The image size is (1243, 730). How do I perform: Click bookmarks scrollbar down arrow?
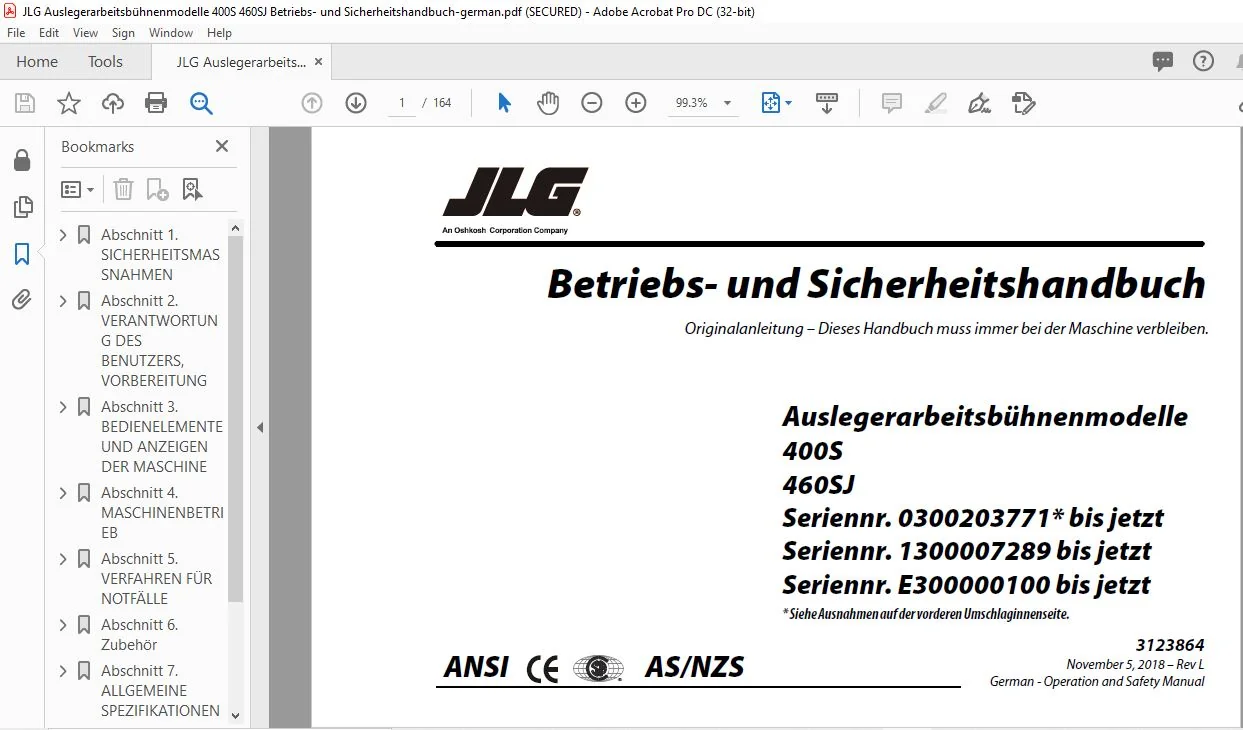point(236,715)
